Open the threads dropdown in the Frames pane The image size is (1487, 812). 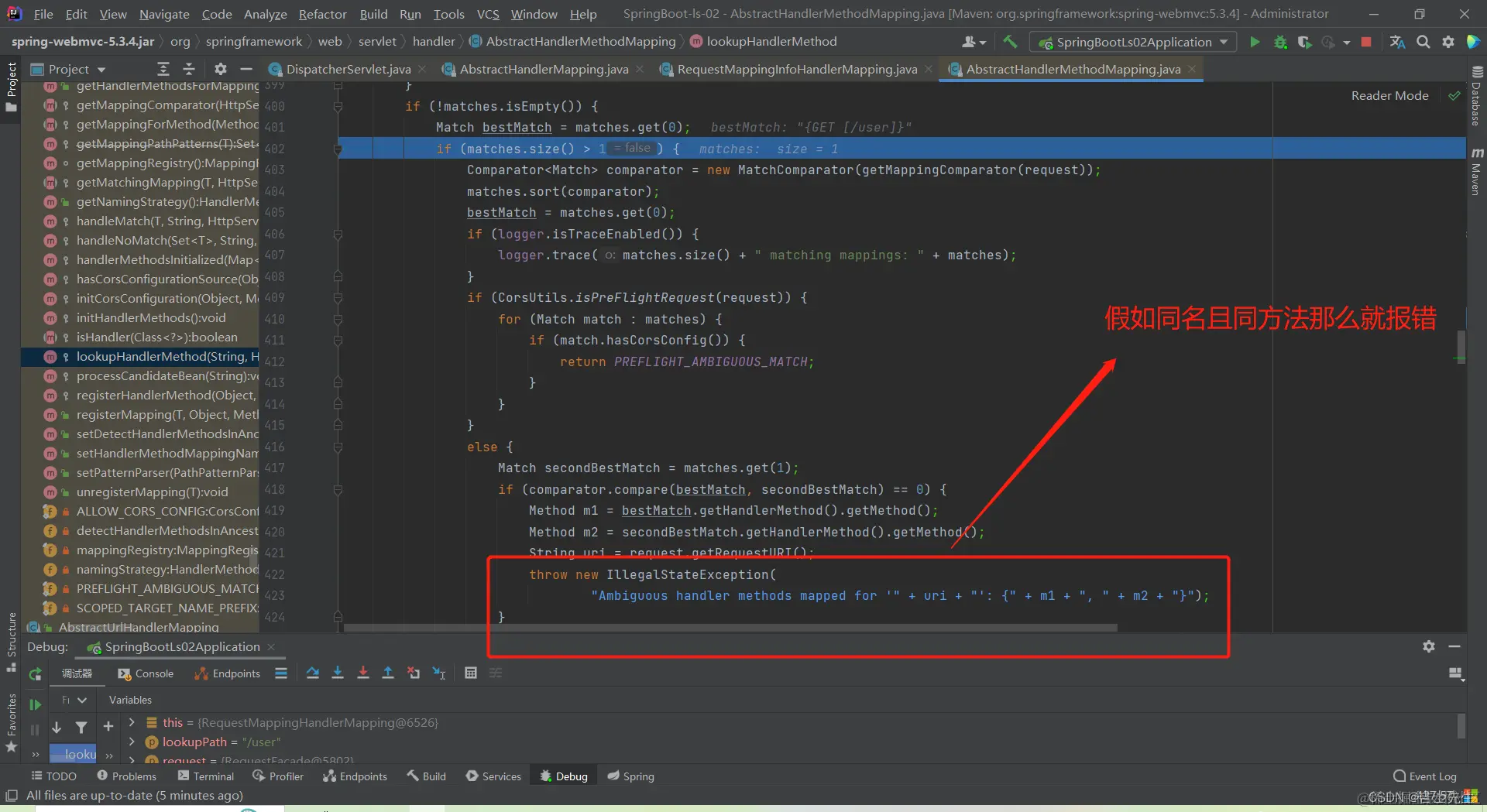[75, 700]
